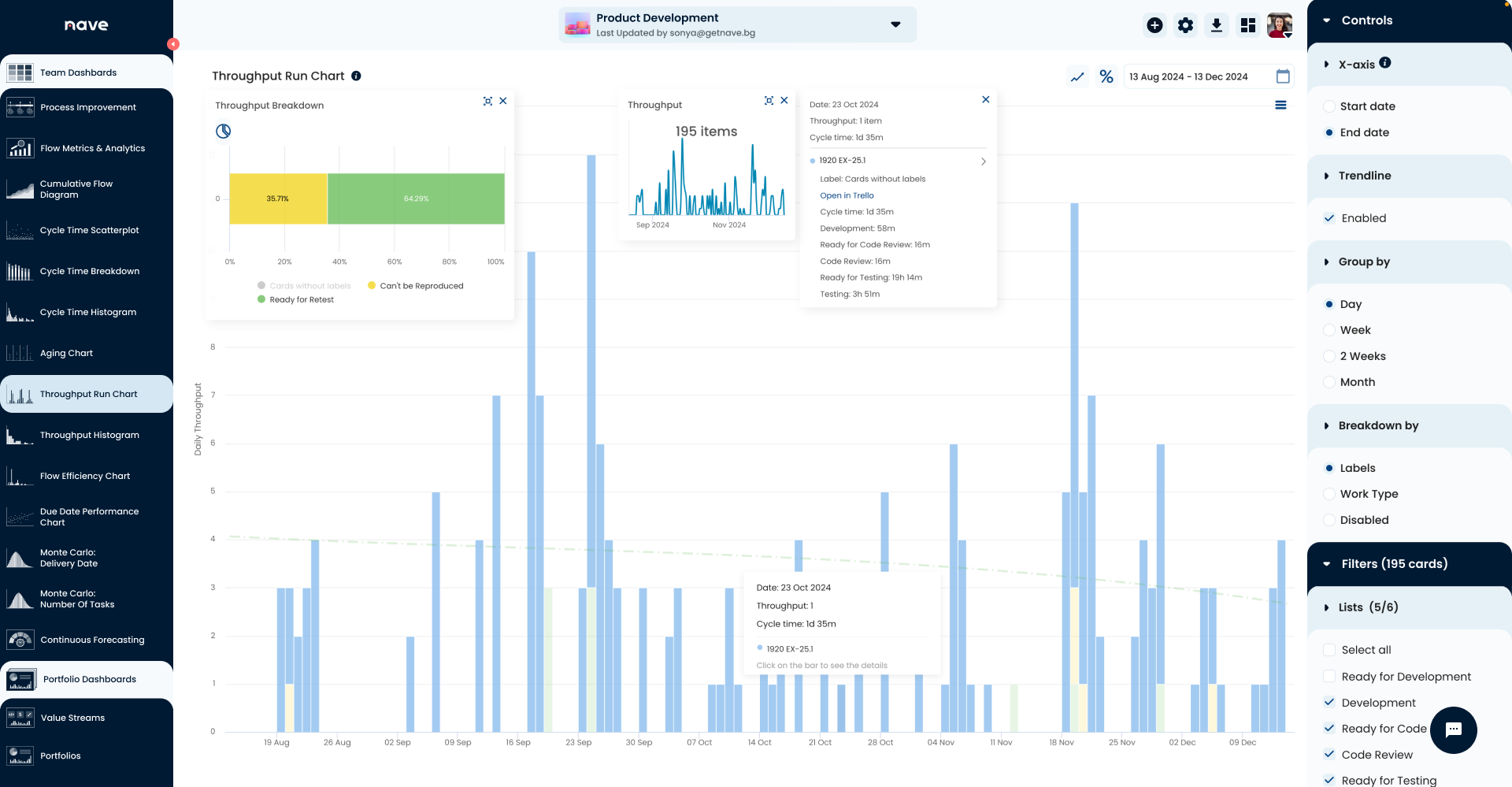Switch to percentage view icon
Screen dimensions: 1512x787
click(1106, 76)
